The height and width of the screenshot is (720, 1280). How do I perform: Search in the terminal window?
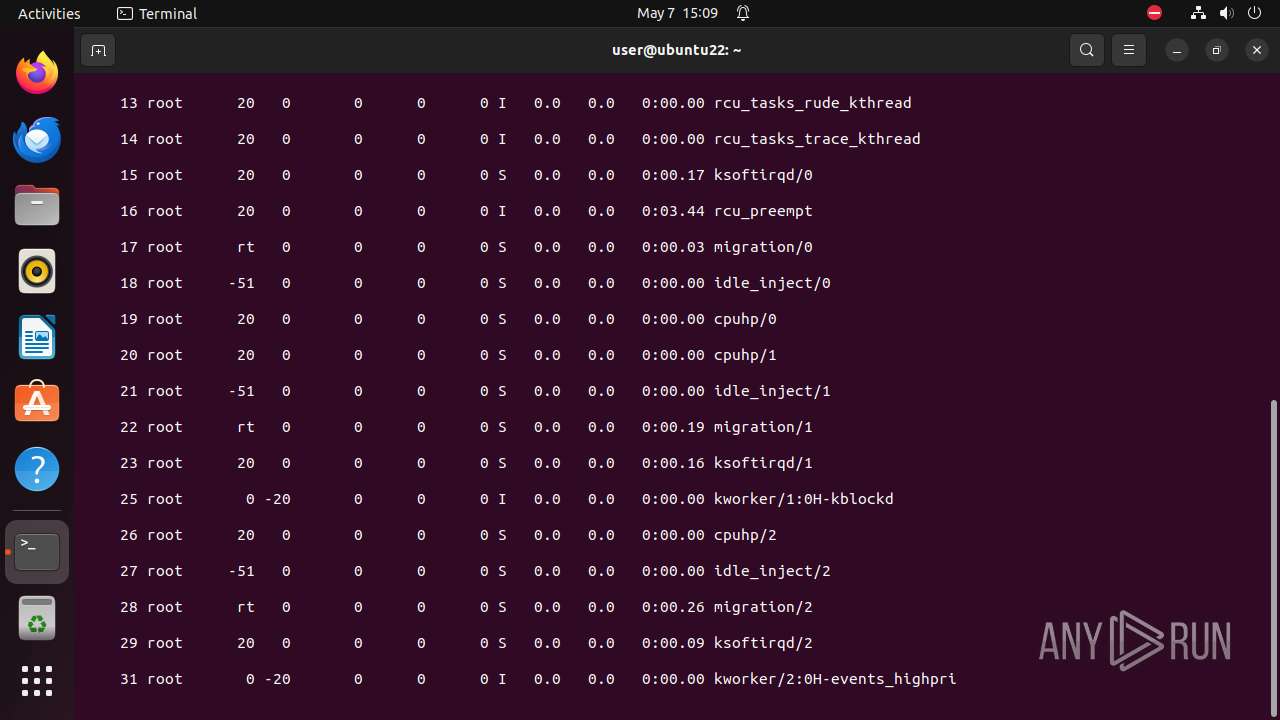pos(1087,50)
